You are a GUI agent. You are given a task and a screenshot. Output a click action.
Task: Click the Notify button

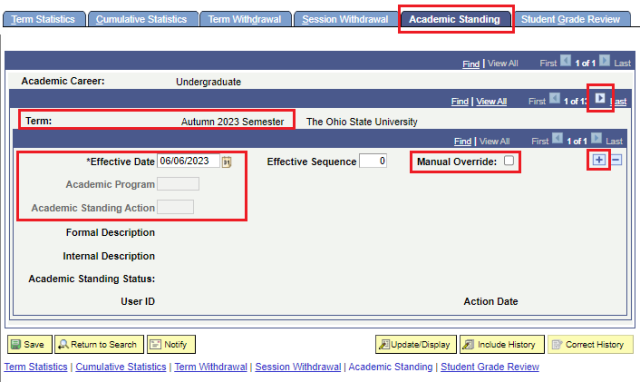tap(171, 344)
